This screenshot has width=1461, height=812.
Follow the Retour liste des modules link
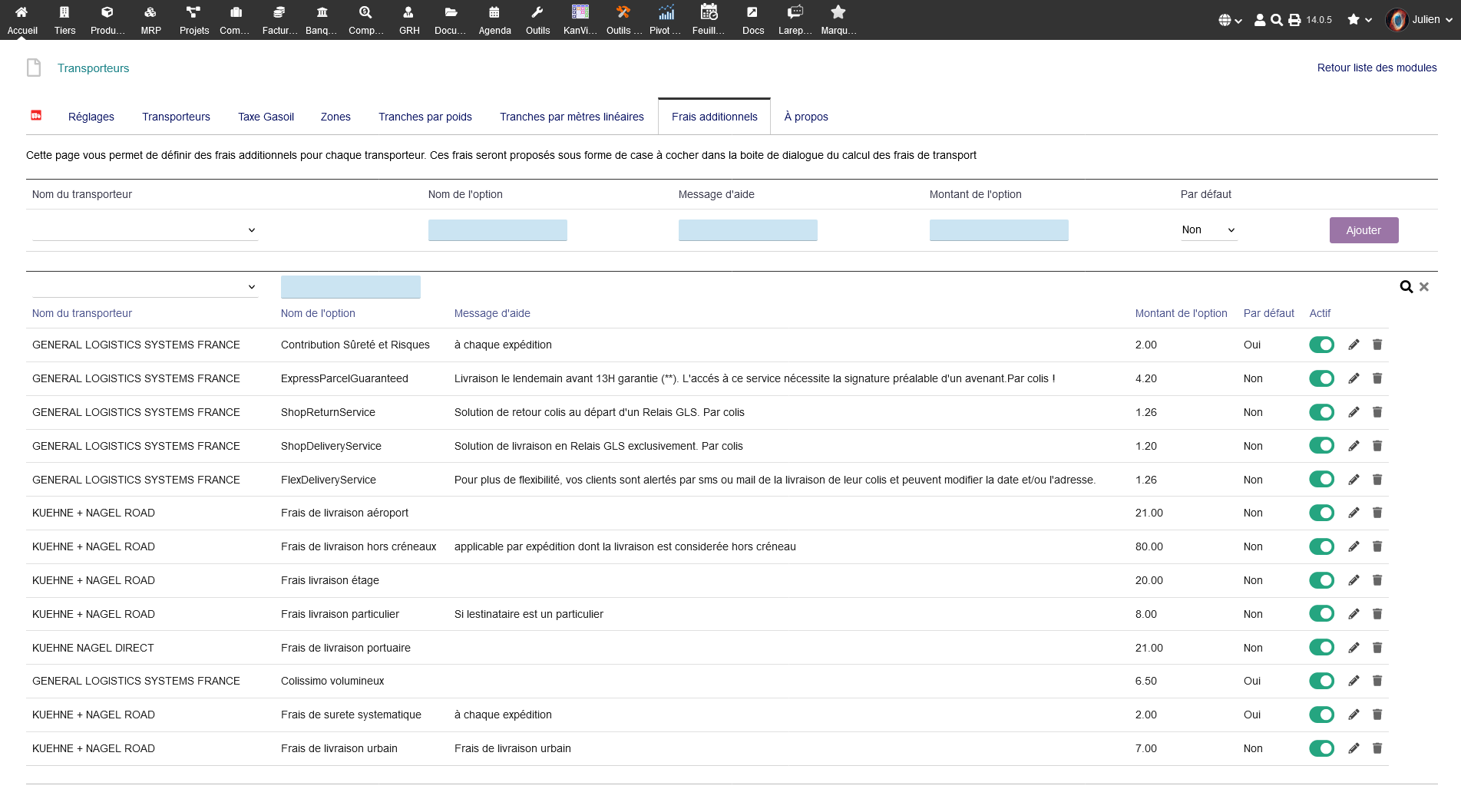pos(1377,68)
